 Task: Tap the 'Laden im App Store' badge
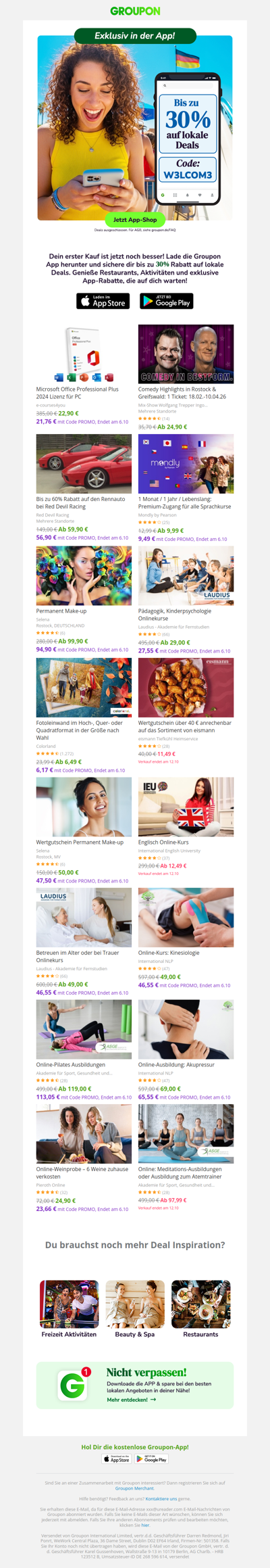pyautogui.click(x=103, y=301)
